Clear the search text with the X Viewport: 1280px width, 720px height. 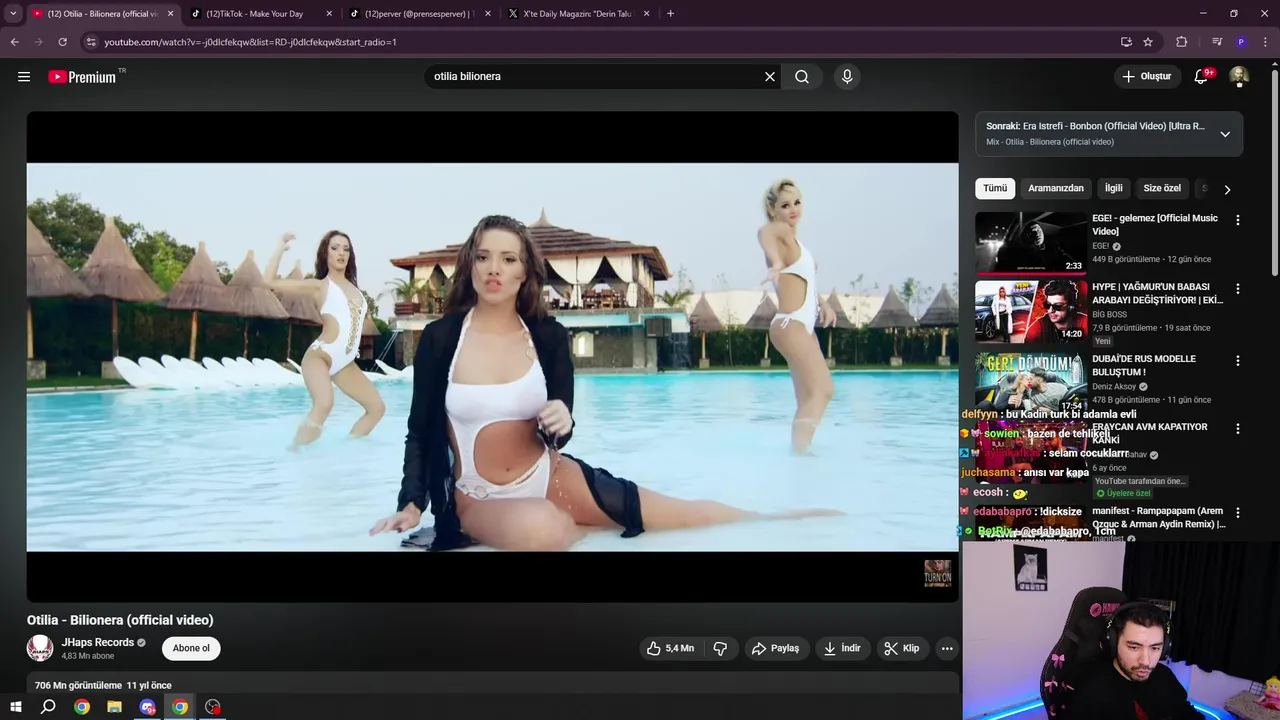(x=770, y=77)
